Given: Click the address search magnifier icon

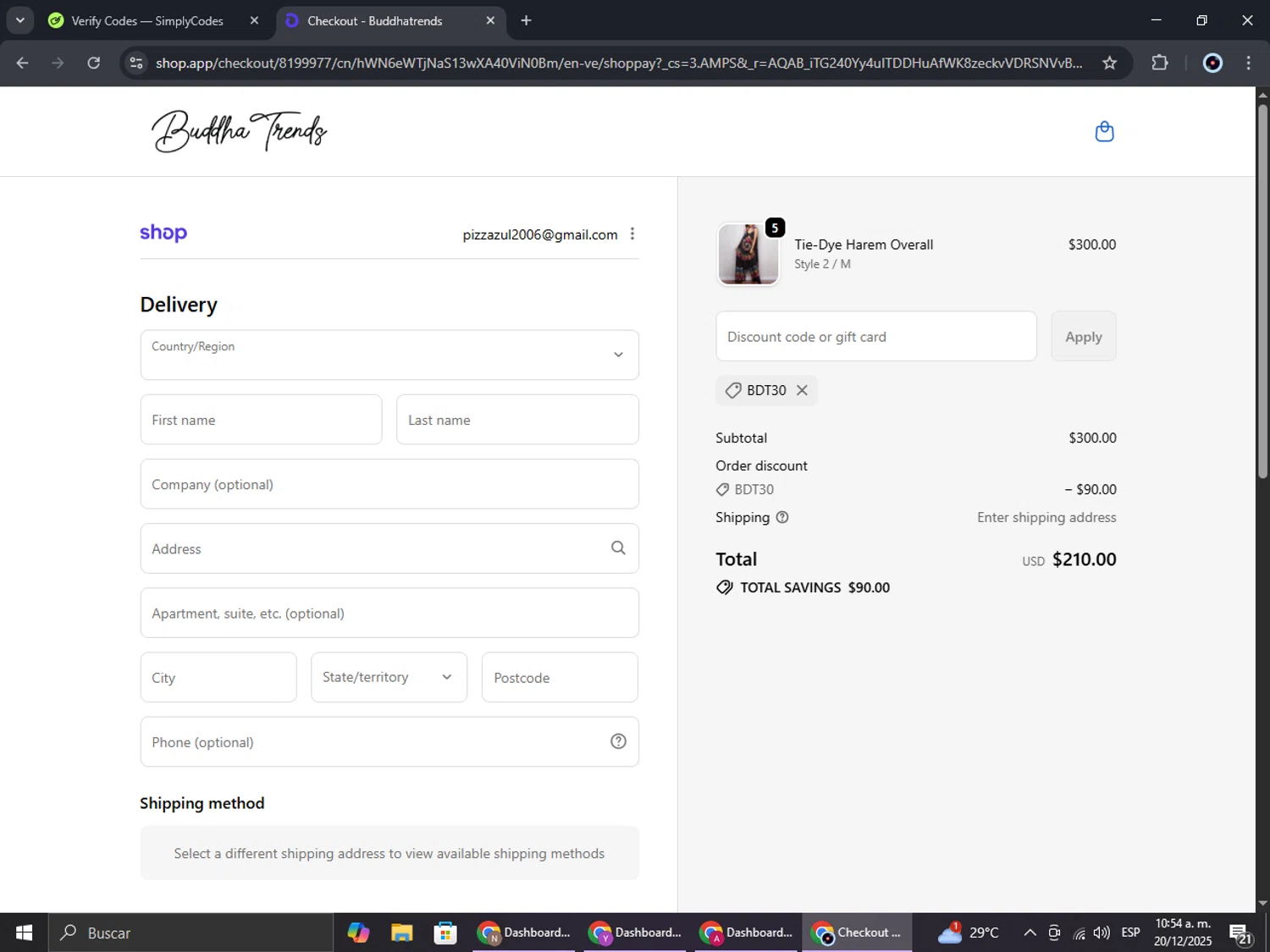Looking at the screenshot, I should (x=618, y=548).
